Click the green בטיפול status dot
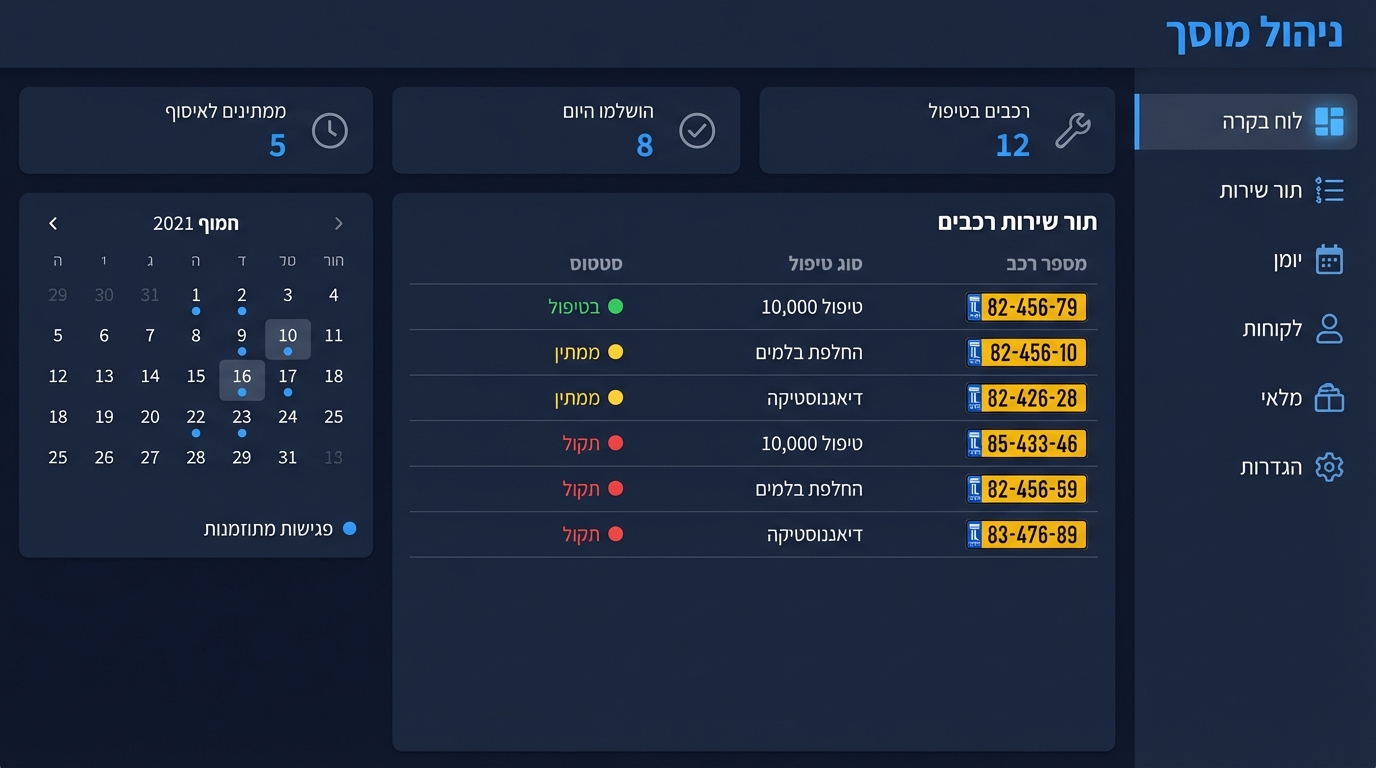The width and height of the screenshot is (1376, 768). tap(616, 307)
